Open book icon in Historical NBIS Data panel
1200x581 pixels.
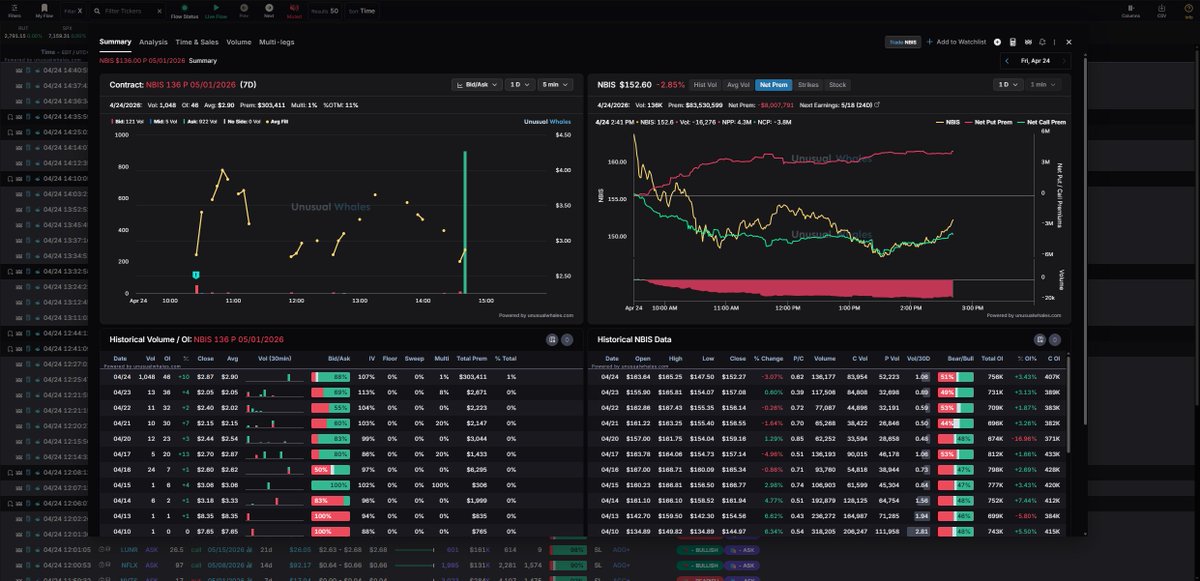[1040, 339]
